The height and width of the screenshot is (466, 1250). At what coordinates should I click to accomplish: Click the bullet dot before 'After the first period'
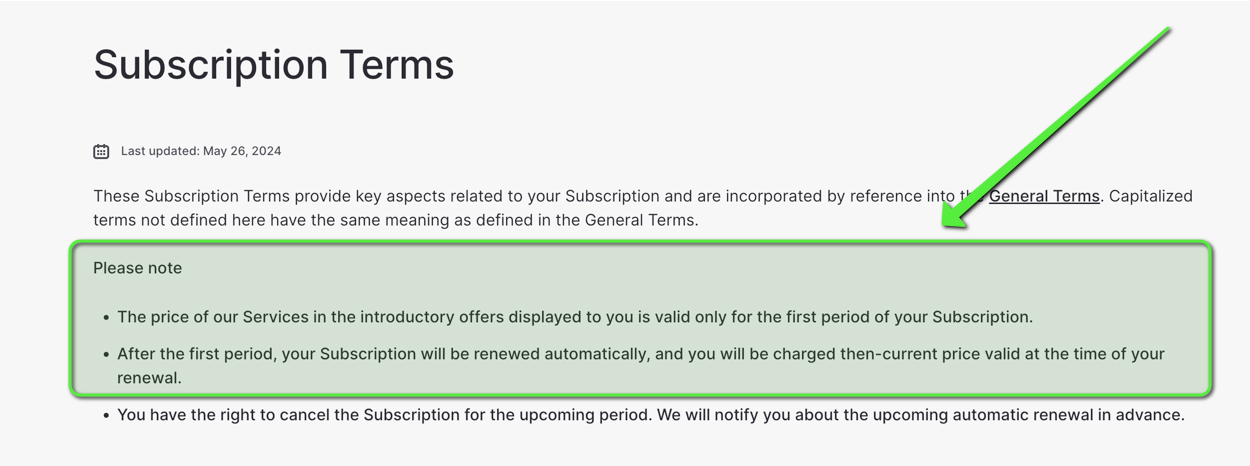tap(106, 355)
